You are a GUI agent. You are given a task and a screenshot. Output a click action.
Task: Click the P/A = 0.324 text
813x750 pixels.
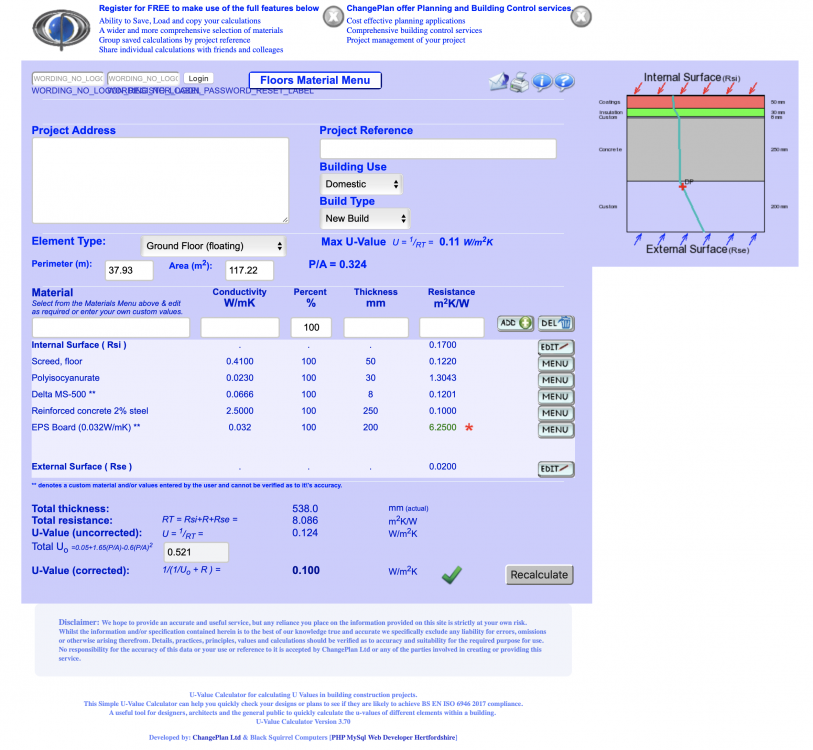(x=338, y=265)
